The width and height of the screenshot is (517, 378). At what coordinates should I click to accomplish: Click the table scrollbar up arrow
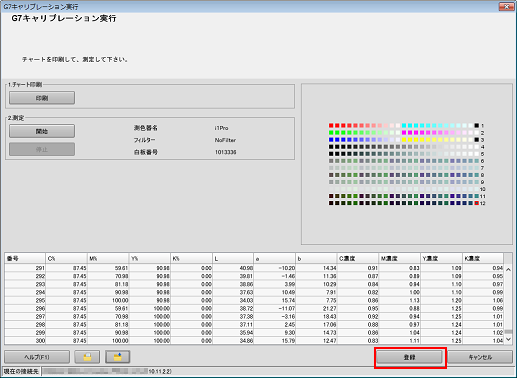coord(508,269)
